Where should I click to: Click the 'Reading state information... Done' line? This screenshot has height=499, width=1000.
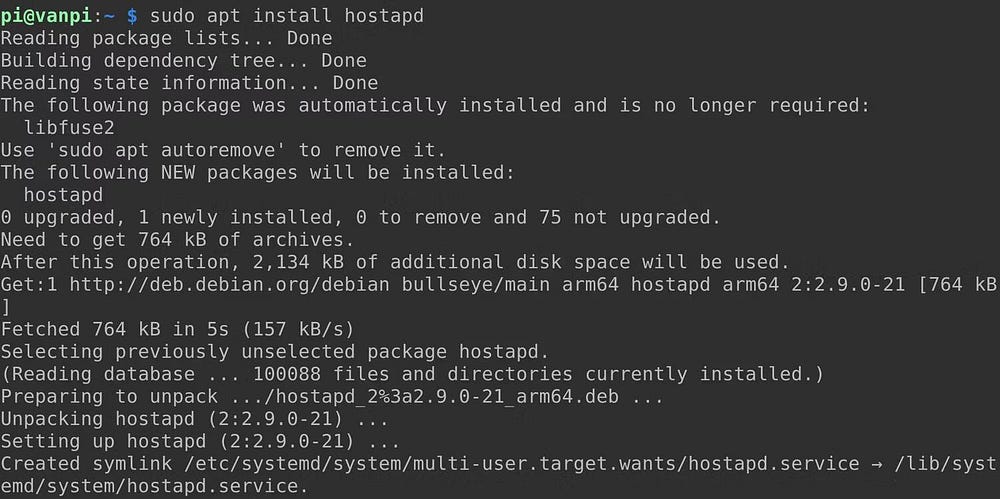189,83
